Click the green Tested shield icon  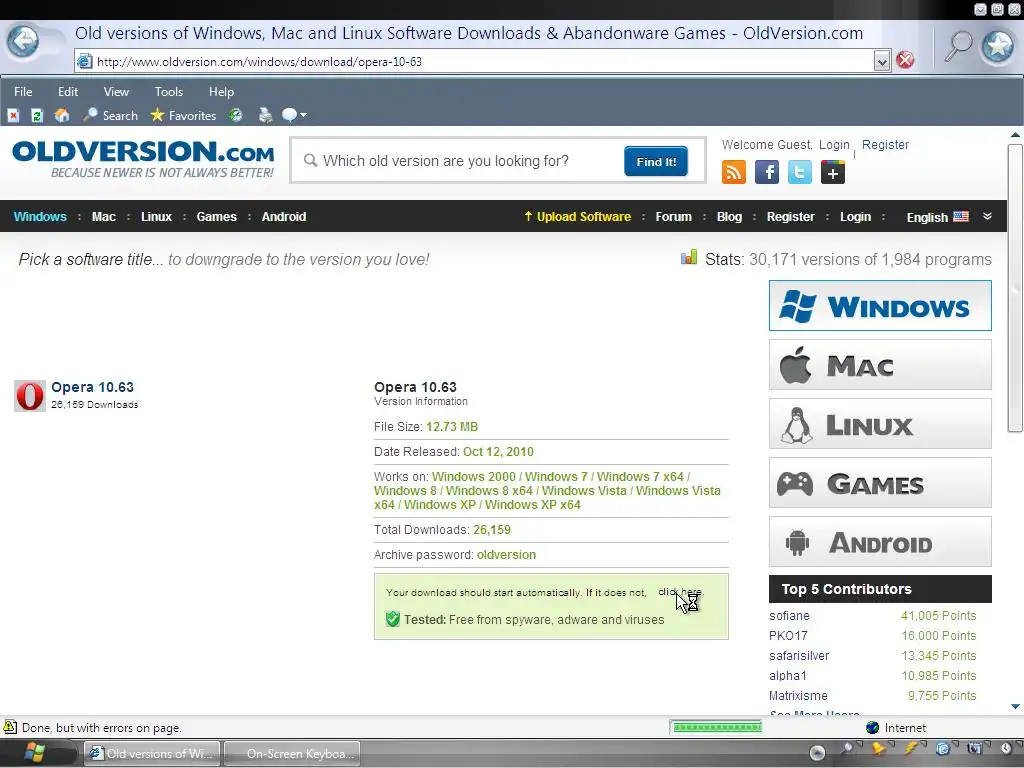pos(392,619)
